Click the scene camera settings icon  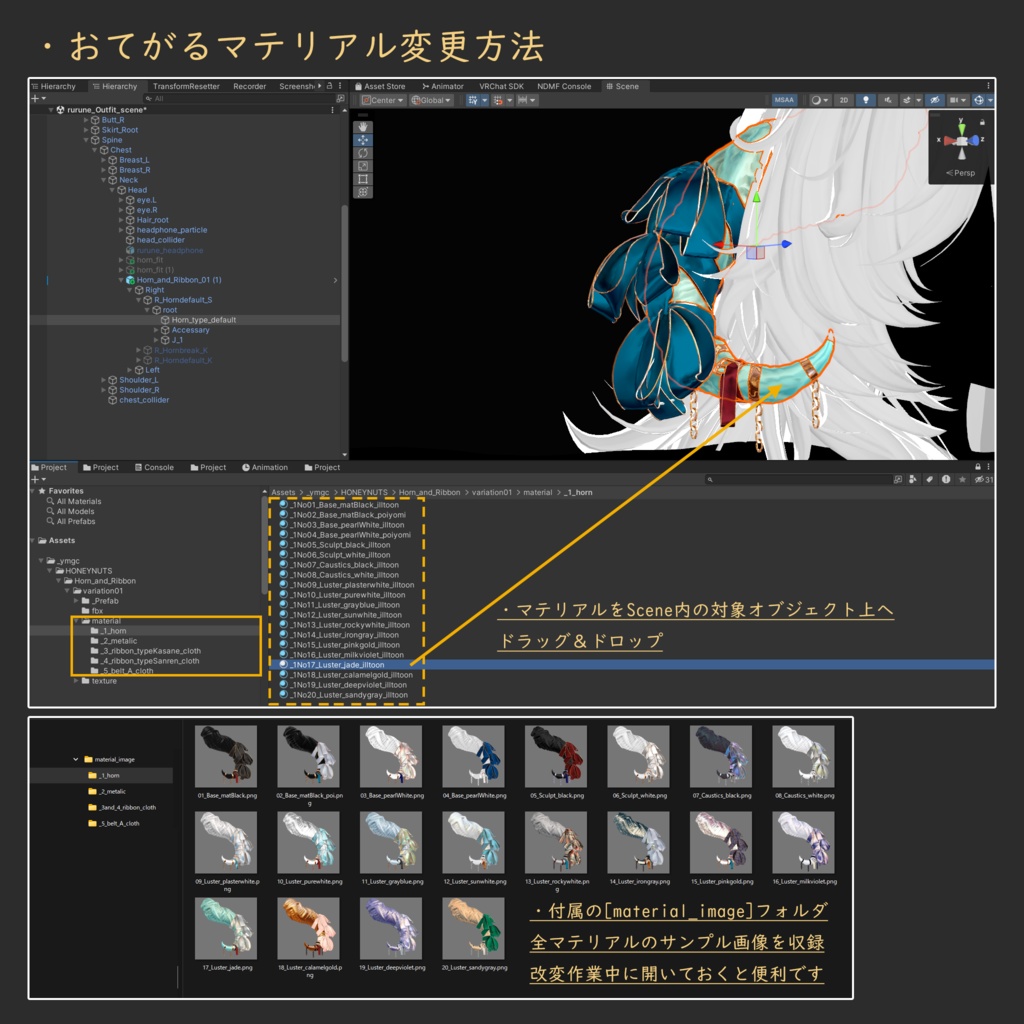[x=956, y=100]
